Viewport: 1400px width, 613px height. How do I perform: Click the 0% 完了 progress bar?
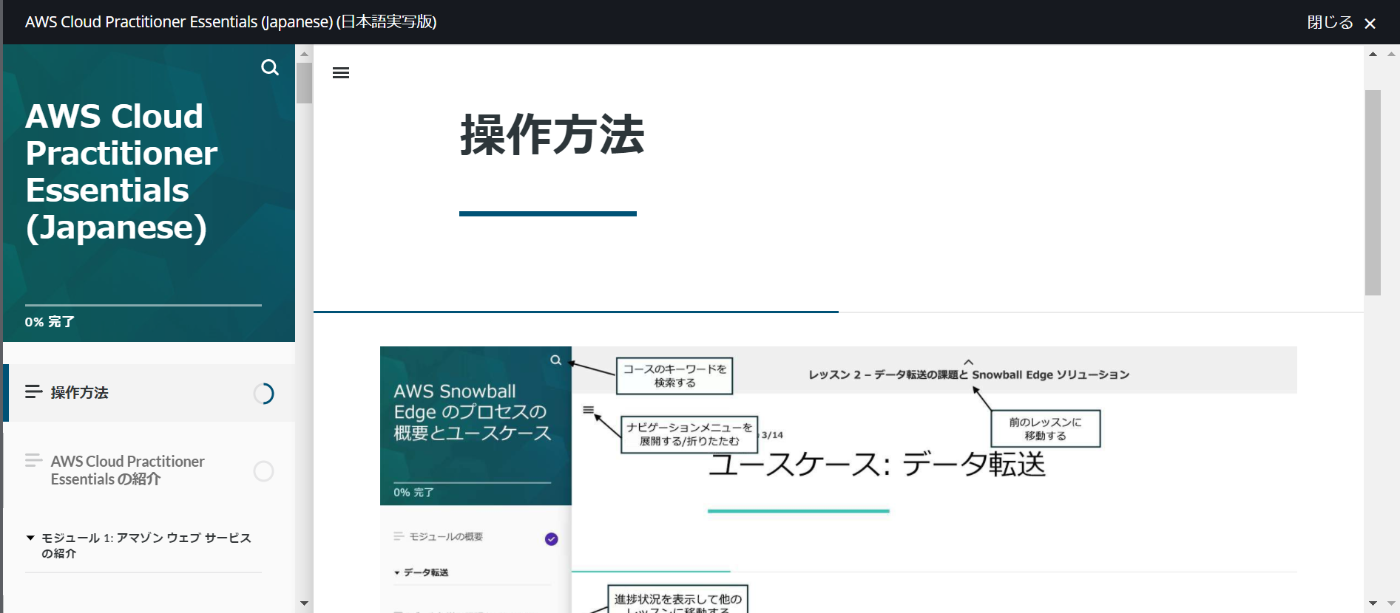coord(143,305)
